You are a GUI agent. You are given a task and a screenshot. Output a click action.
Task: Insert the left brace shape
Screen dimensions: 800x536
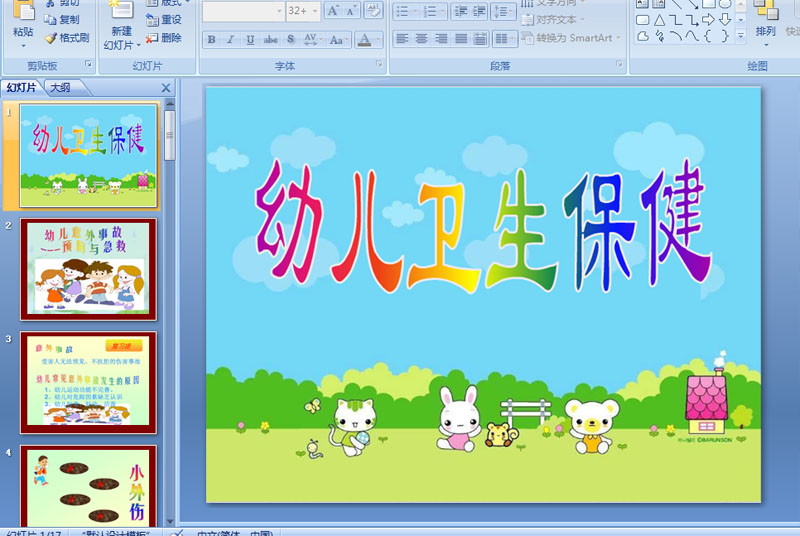(x=708, y=36)
